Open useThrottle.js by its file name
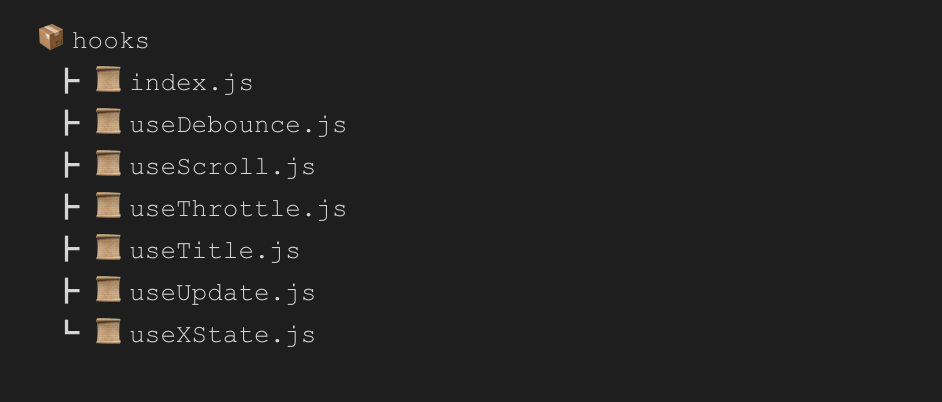 pos(237,209)
